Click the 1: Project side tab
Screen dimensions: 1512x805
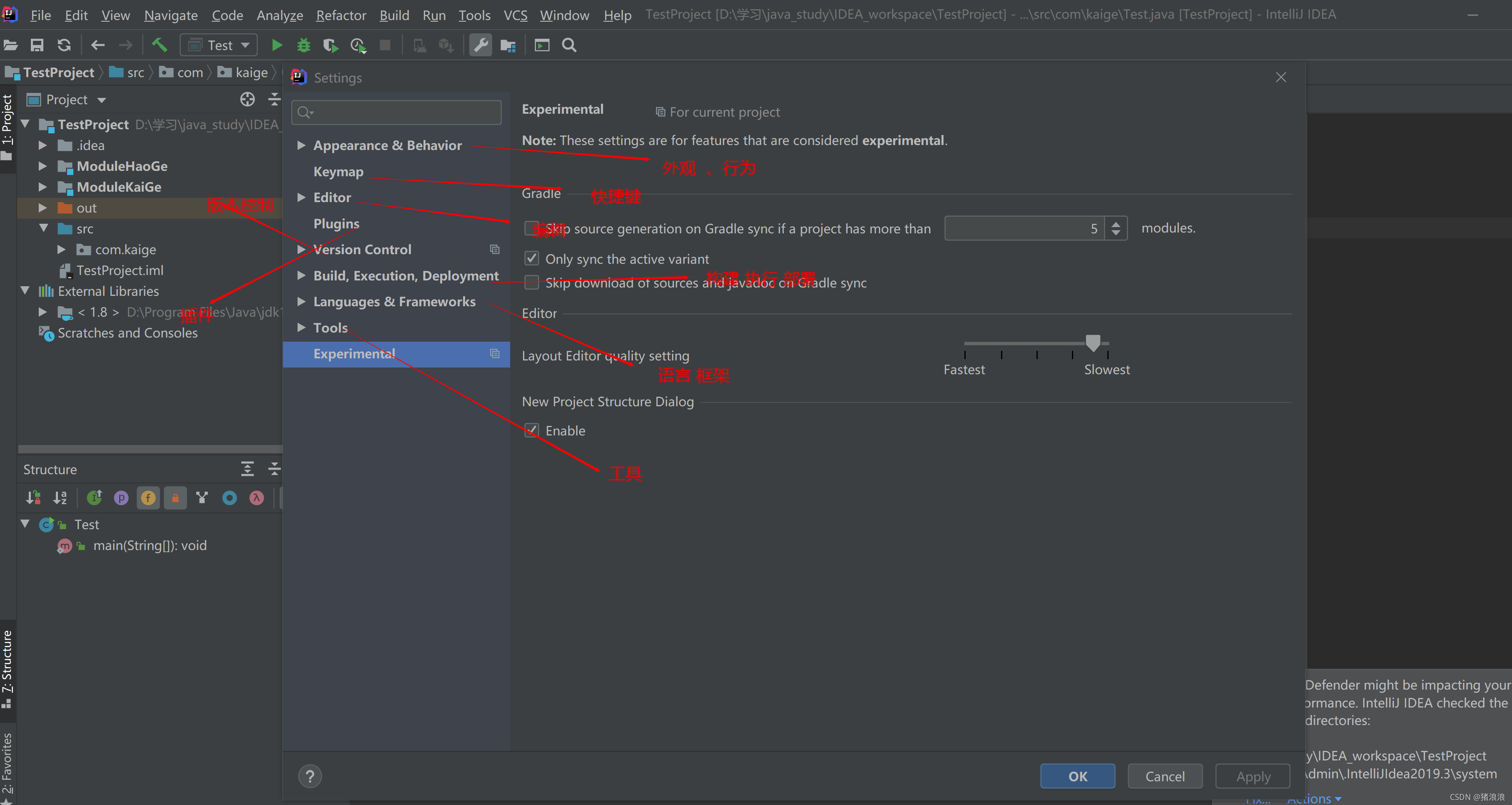click(7, 127)
